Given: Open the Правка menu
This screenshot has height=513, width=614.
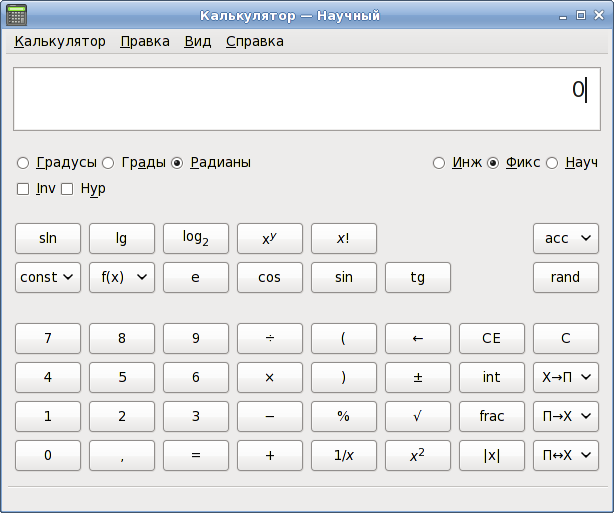Looking at the screenshot, I should (145, 42).
